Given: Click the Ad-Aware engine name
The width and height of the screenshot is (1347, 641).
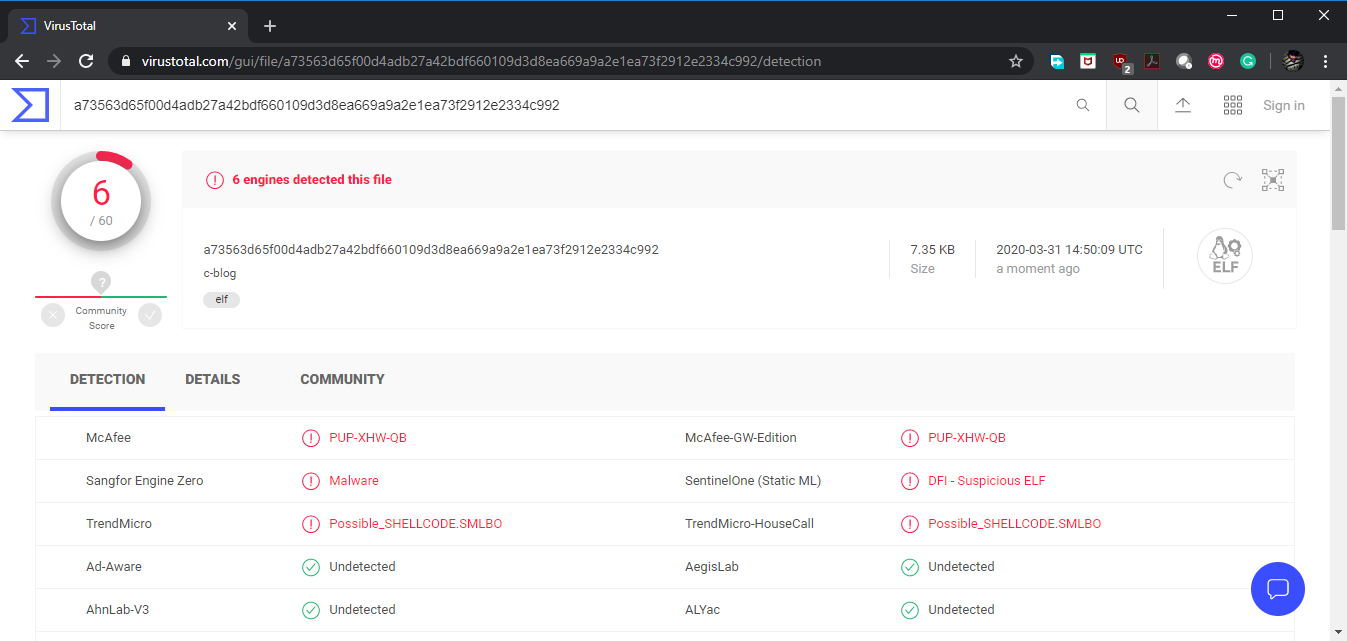Looking at the screenshot, I should pos(114,567).
